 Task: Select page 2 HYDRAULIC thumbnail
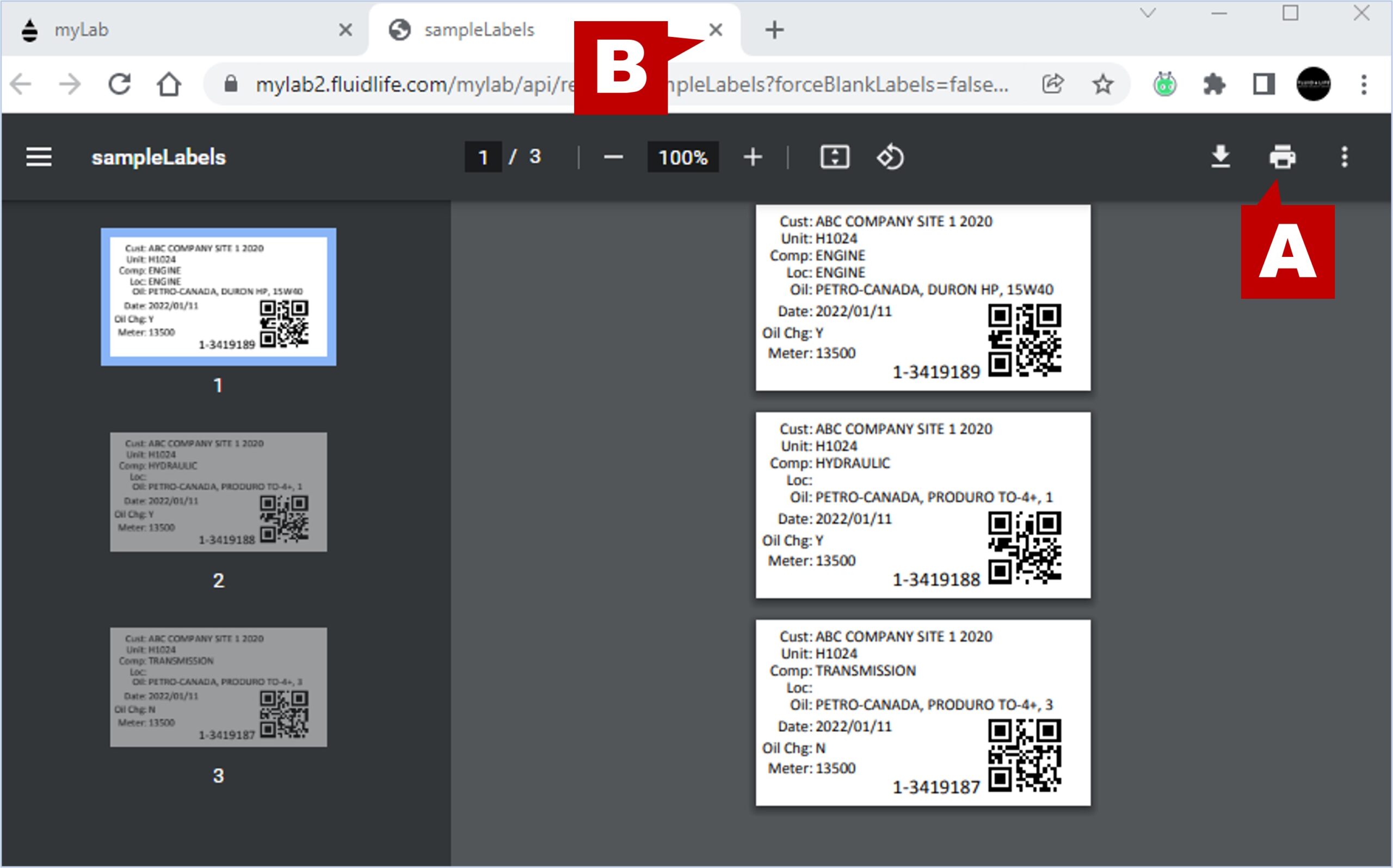218,492
